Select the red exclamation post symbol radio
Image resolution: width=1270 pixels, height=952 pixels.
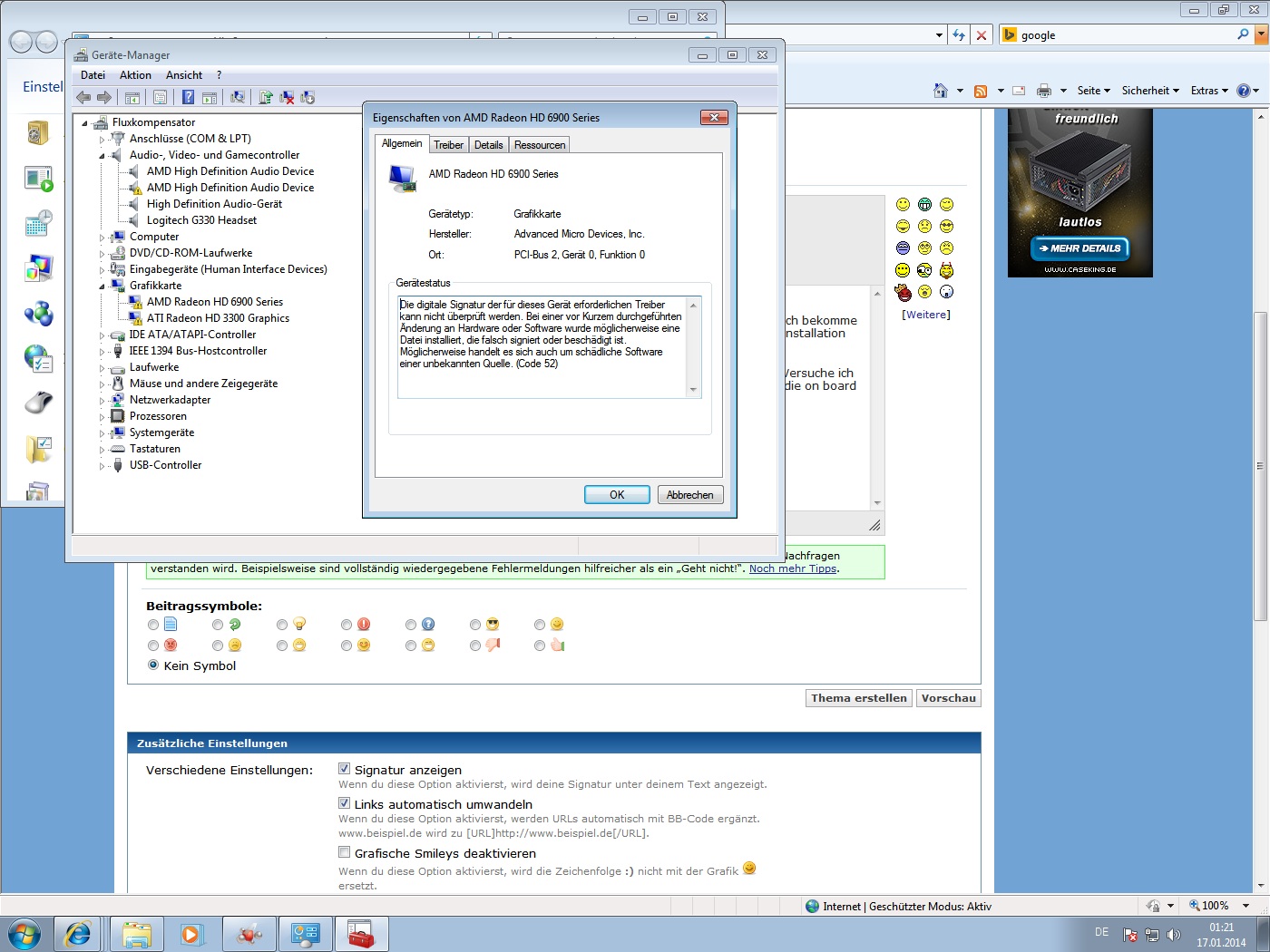coord(347,625)
